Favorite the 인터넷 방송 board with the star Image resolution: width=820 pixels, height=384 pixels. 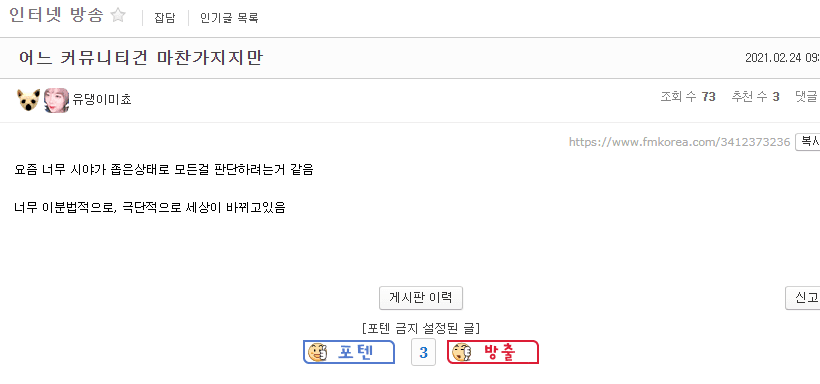pyautogui.click(x=118, y=16)
